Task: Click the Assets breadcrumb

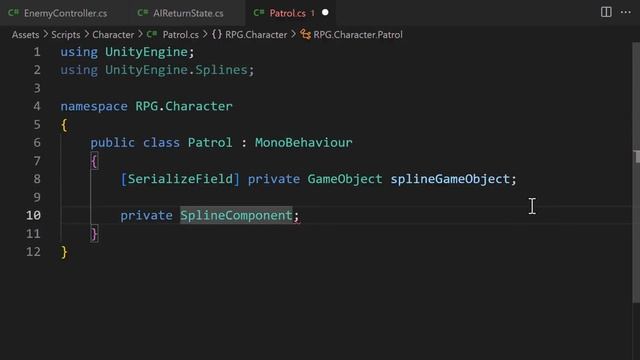Action: coord(25,35)
